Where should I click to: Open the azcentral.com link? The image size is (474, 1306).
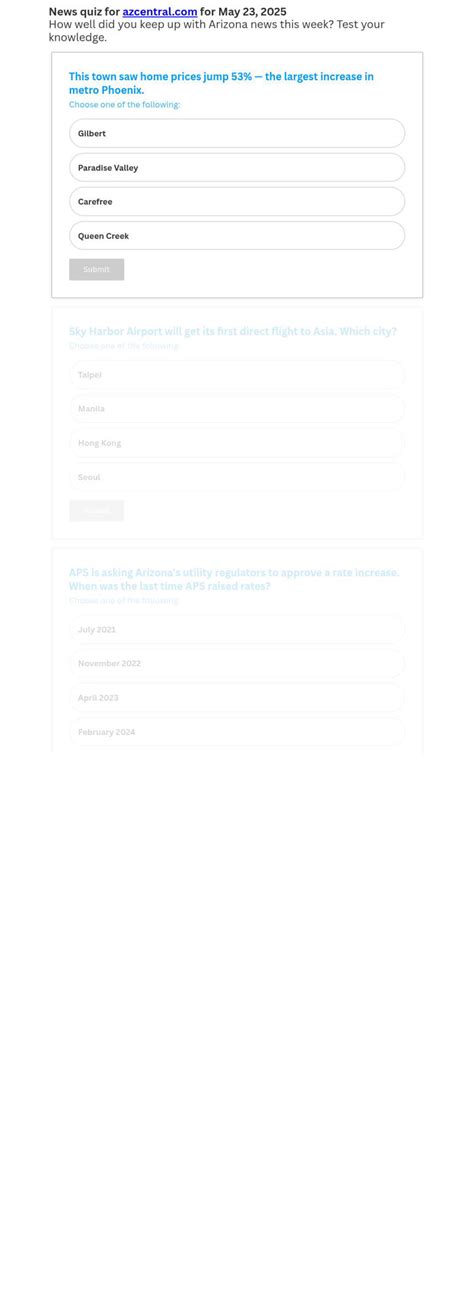click(x=160, y=12)
